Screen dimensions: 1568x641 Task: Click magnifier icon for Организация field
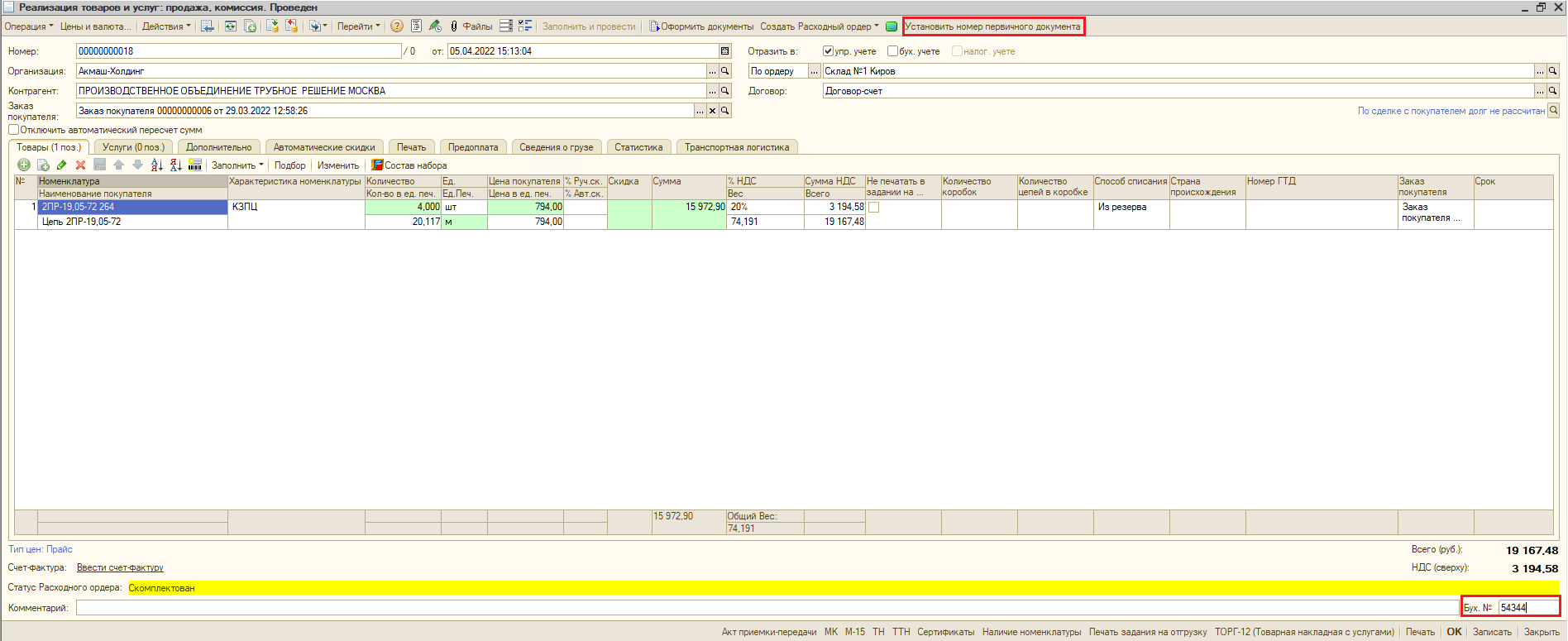725,71
